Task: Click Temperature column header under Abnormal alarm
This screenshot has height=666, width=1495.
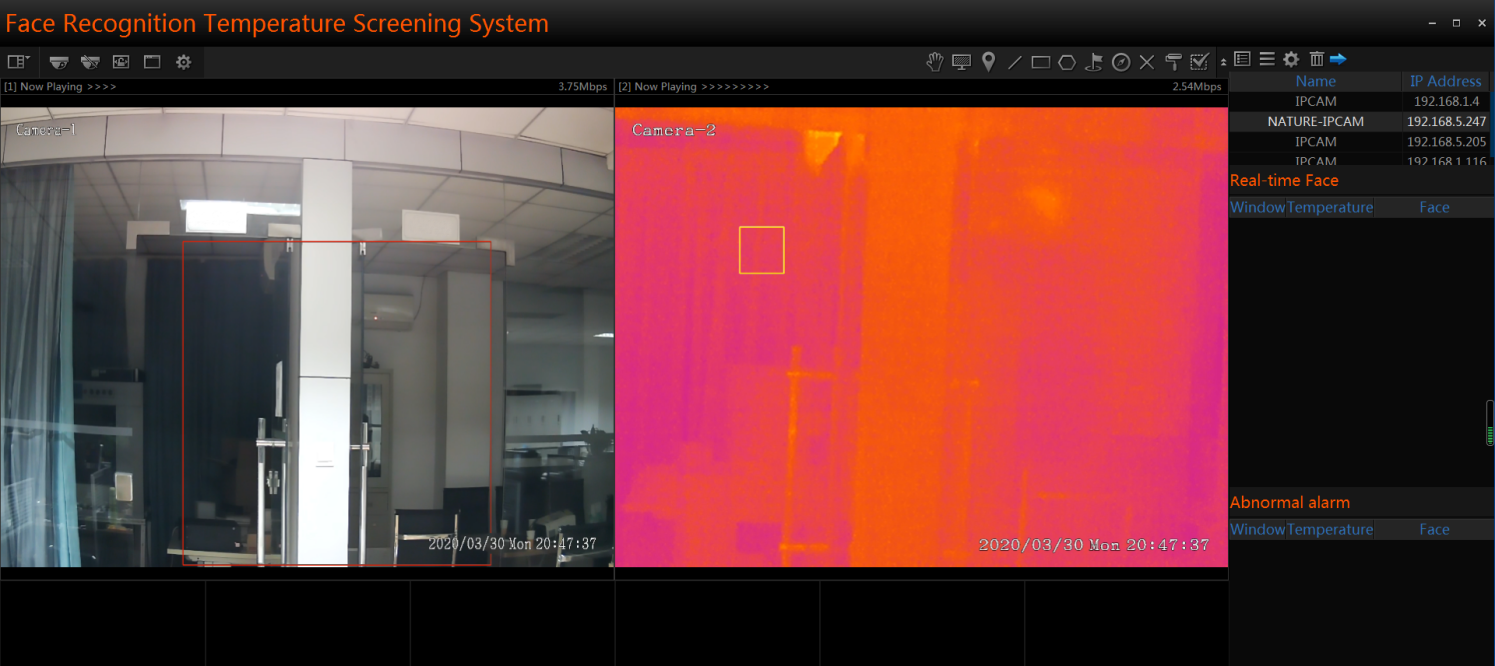Action: click(x=1330, y=529)
